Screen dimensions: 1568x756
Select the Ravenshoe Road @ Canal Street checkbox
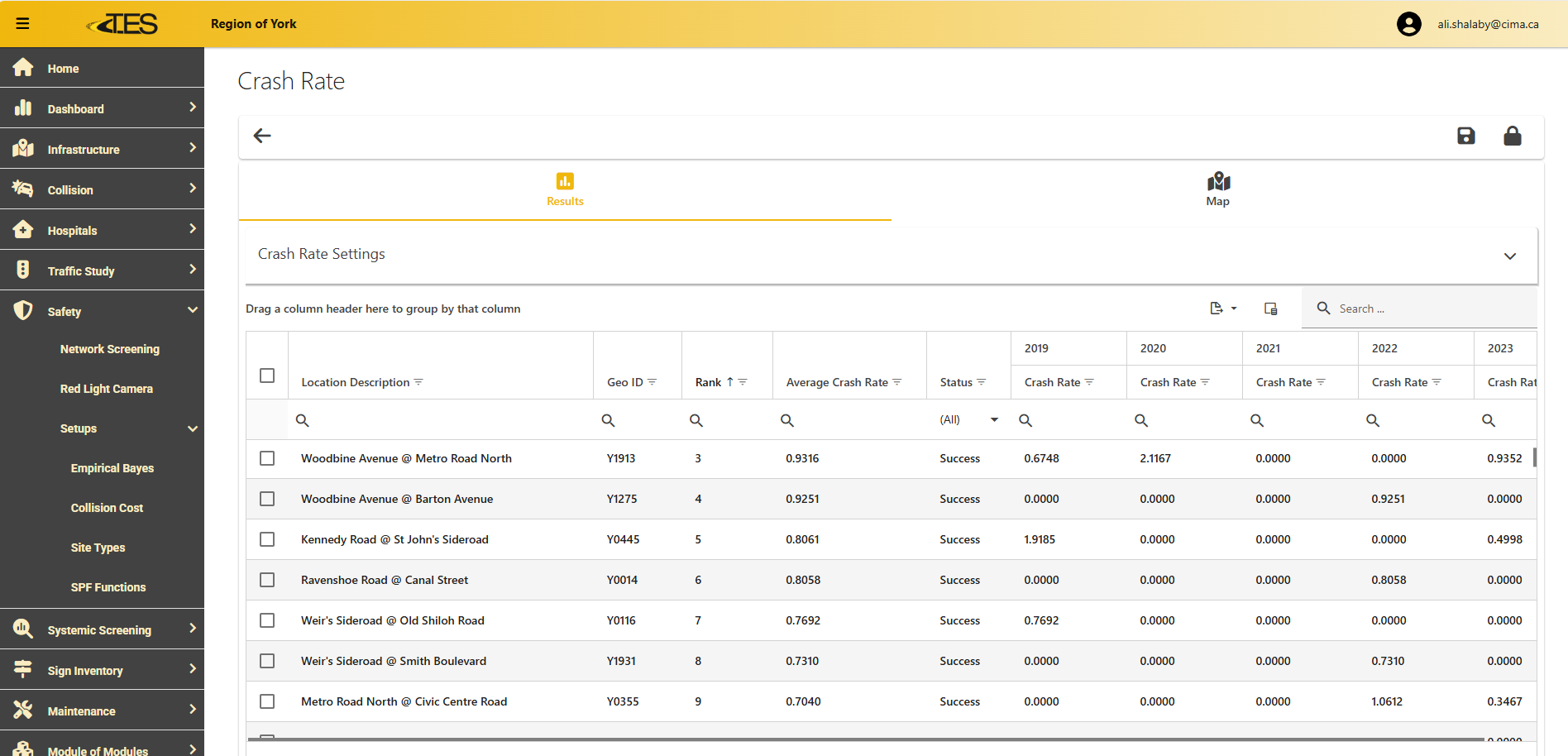pyautogui.click(x=267, y=580)
